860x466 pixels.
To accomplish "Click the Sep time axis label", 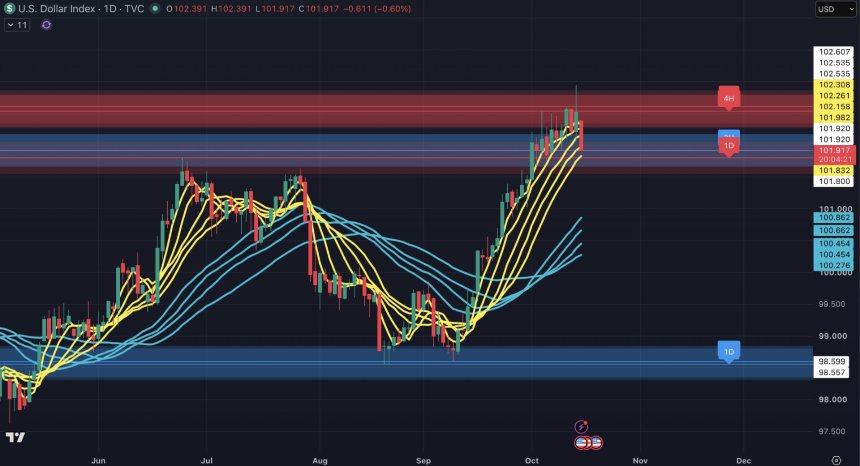I will [x=423, y=461].
